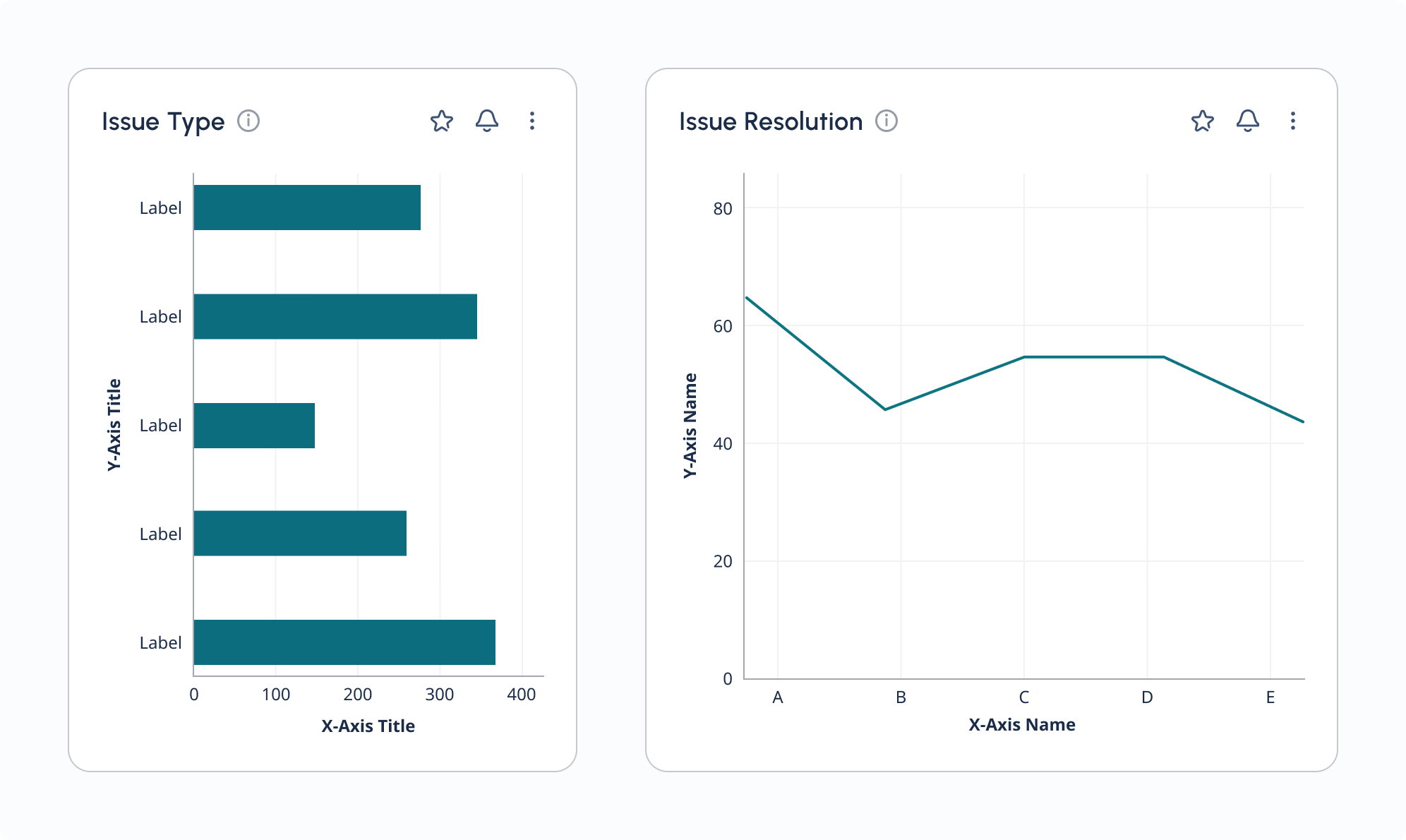
Task: Favorite the Issue Type chart with star
Action: click(442, 121)
